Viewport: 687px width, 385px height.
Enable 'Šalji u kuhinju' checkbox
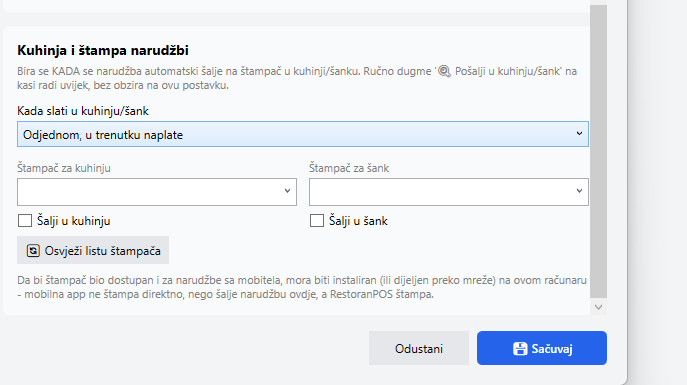click(25, 221)
